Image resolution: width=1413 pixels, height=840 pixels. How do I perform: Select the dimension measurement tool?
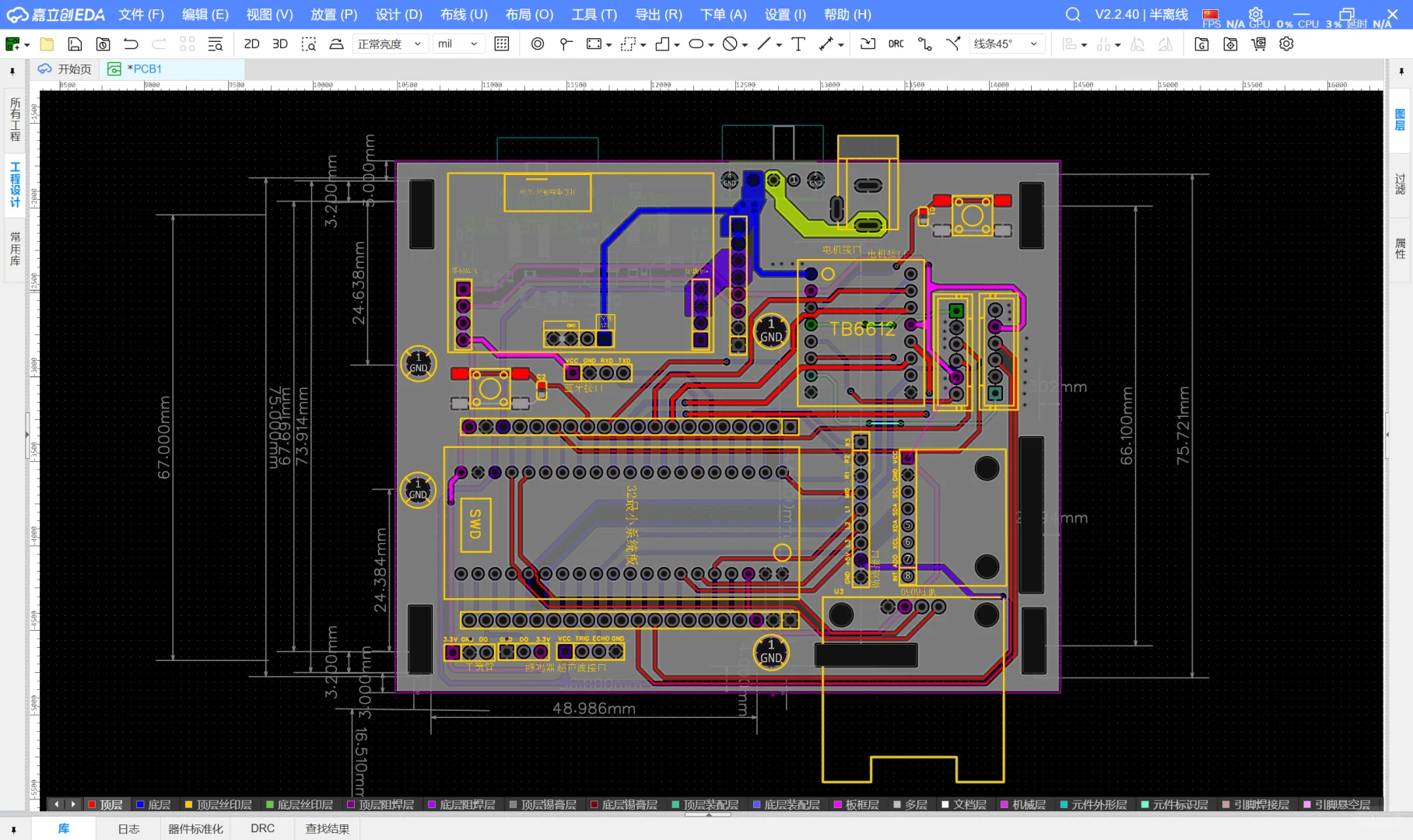(x=826, y=44)
